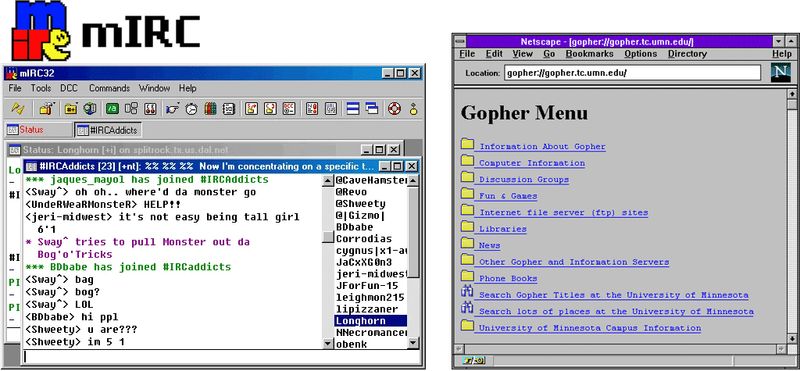
Task: Open Netscape's Directory menu
Action: pyautogui.click(x=687, y=54)
